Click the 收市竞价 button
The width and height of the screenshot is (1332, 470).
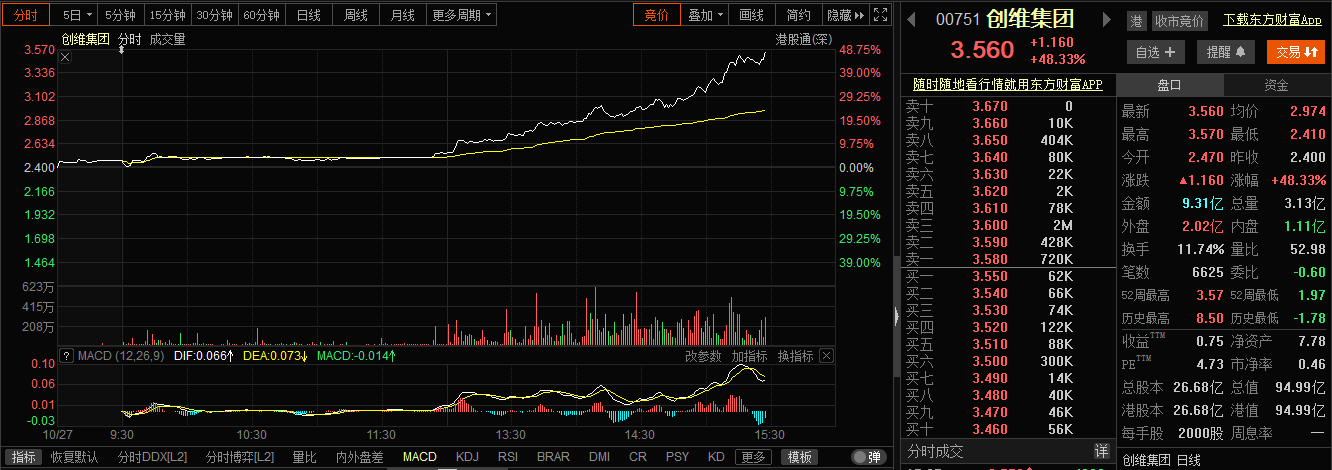click(1180, 21)
